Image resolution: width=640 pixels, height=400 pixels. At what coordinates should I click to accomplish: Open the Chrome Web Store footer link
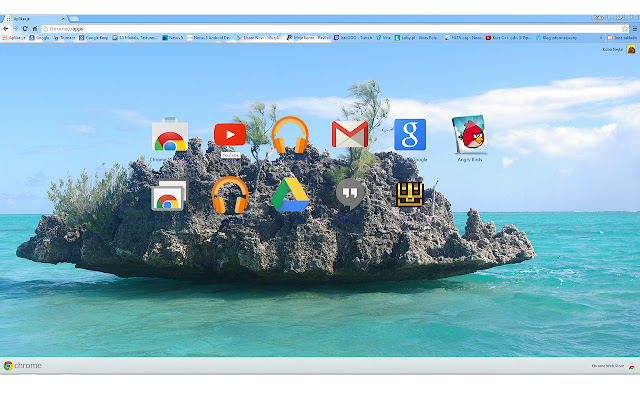pyautogui.click(x=613, y=366)
